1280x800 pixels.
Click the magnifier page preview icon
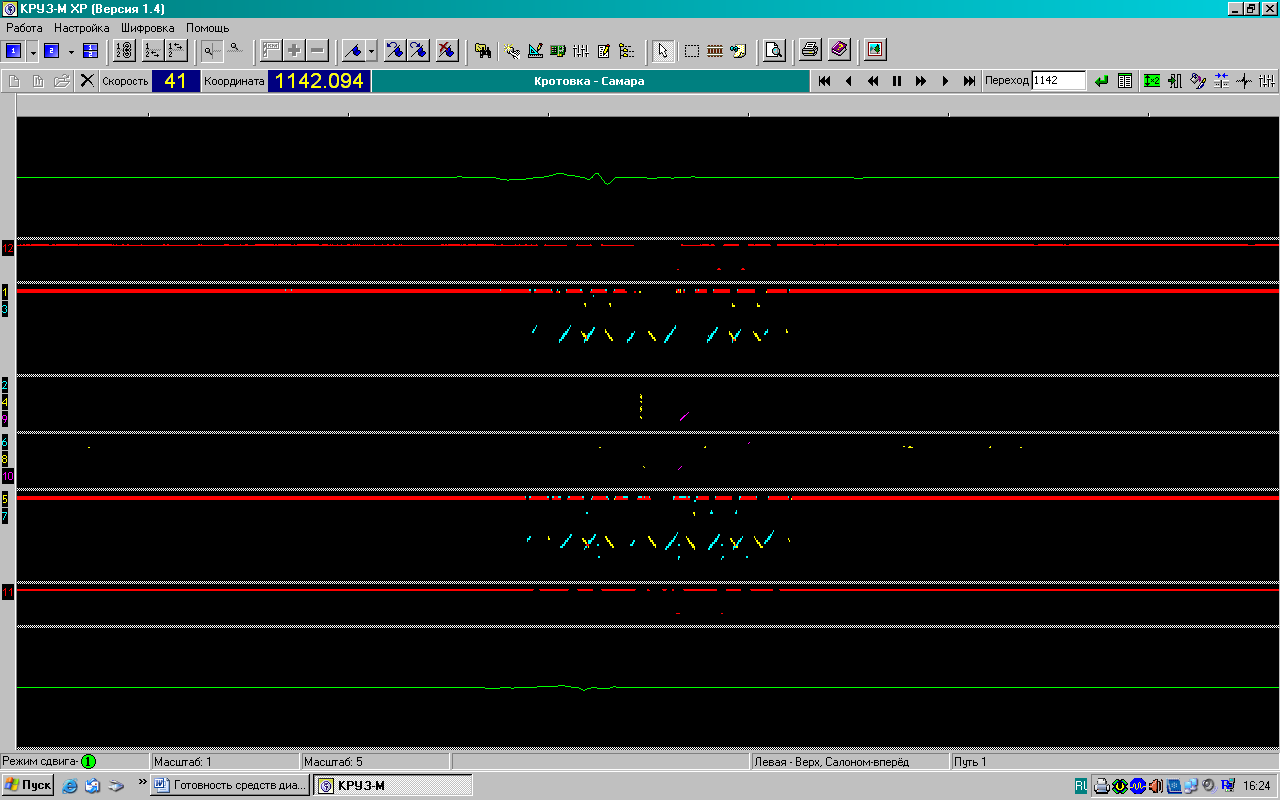(x=773, y=50)
